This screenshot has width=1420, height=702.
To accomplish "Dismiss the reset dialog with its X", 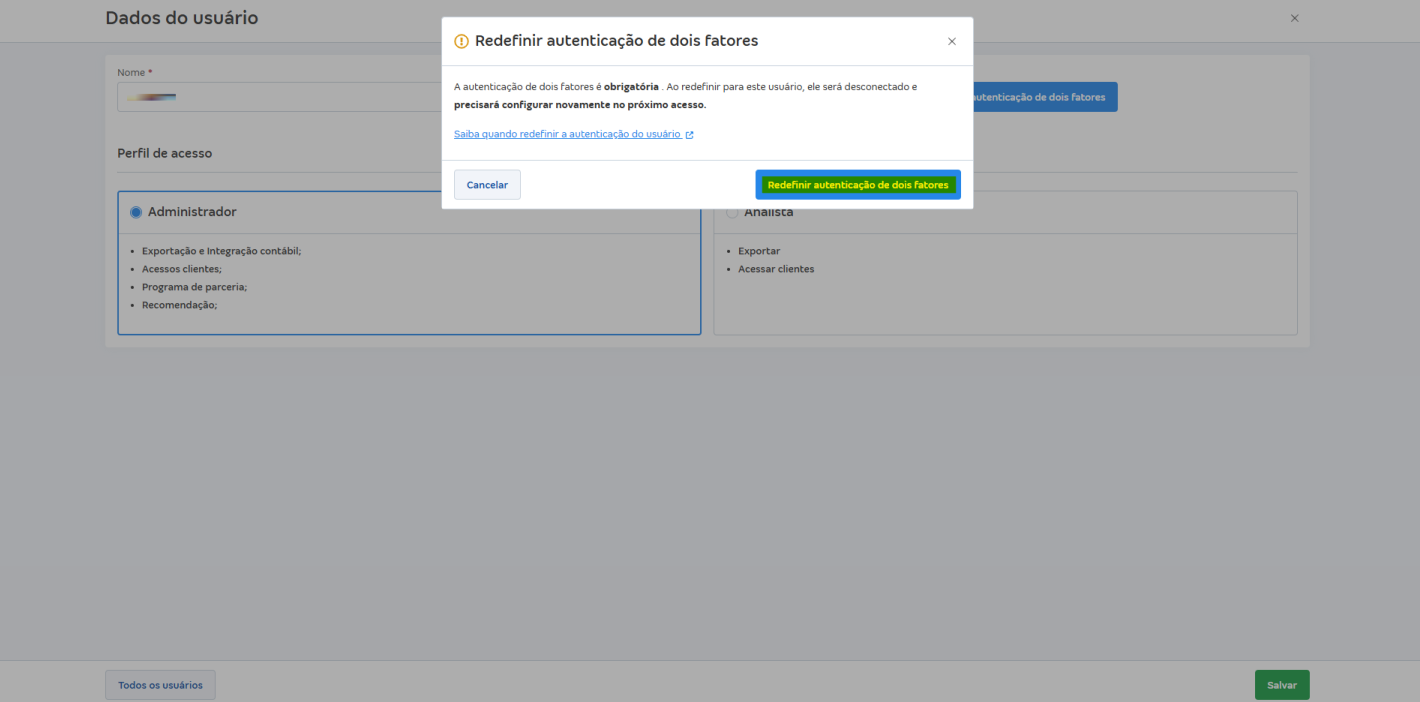I will click(x=951, y=41).
